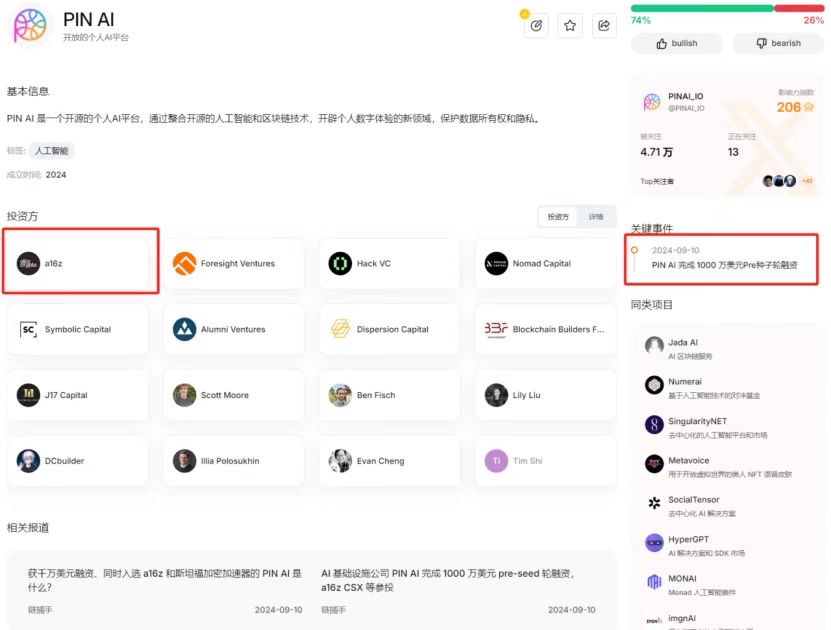
Task: Open the Jada AI similar project
Action: tap(726, 348)
